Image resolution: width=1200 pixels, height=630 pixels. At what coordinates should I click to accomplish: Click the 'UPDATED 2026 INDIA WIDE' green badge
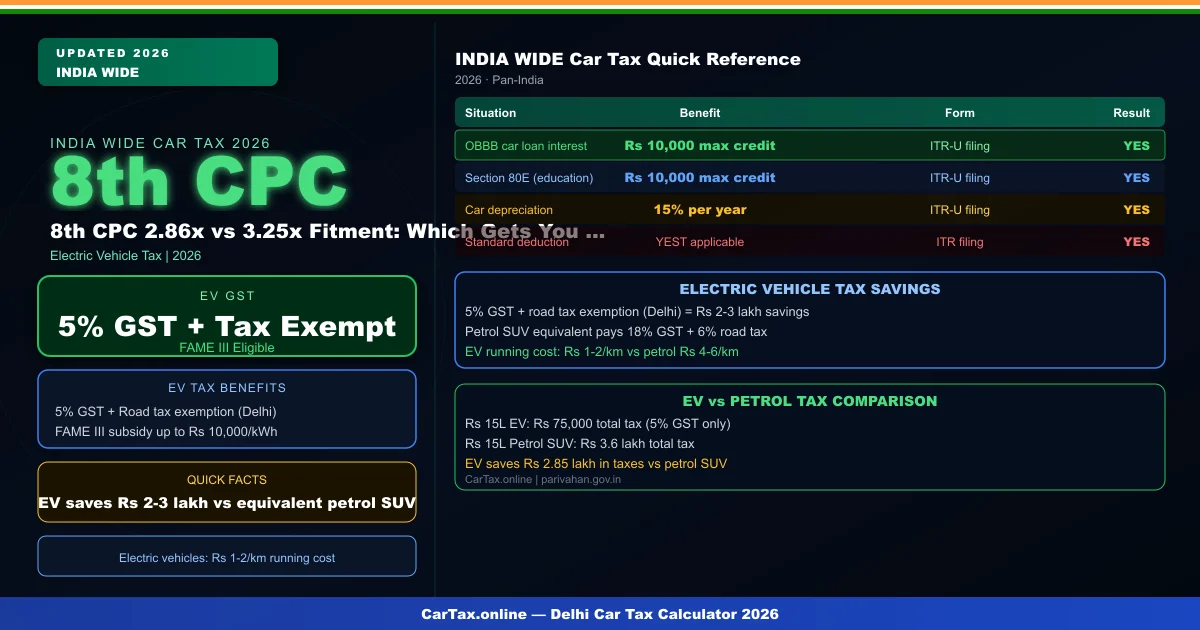[x=158, y=62]
